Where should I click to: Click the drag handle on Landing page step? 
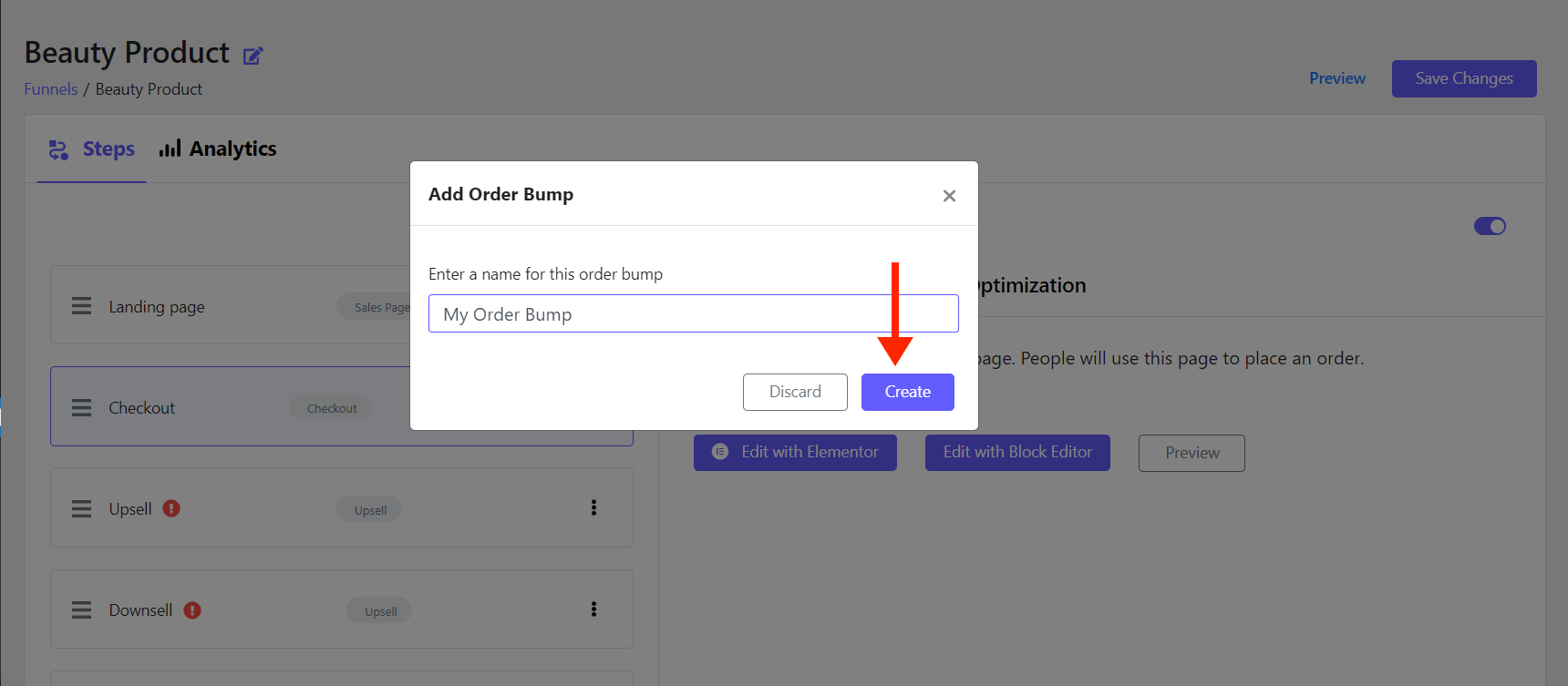[82, 306]
